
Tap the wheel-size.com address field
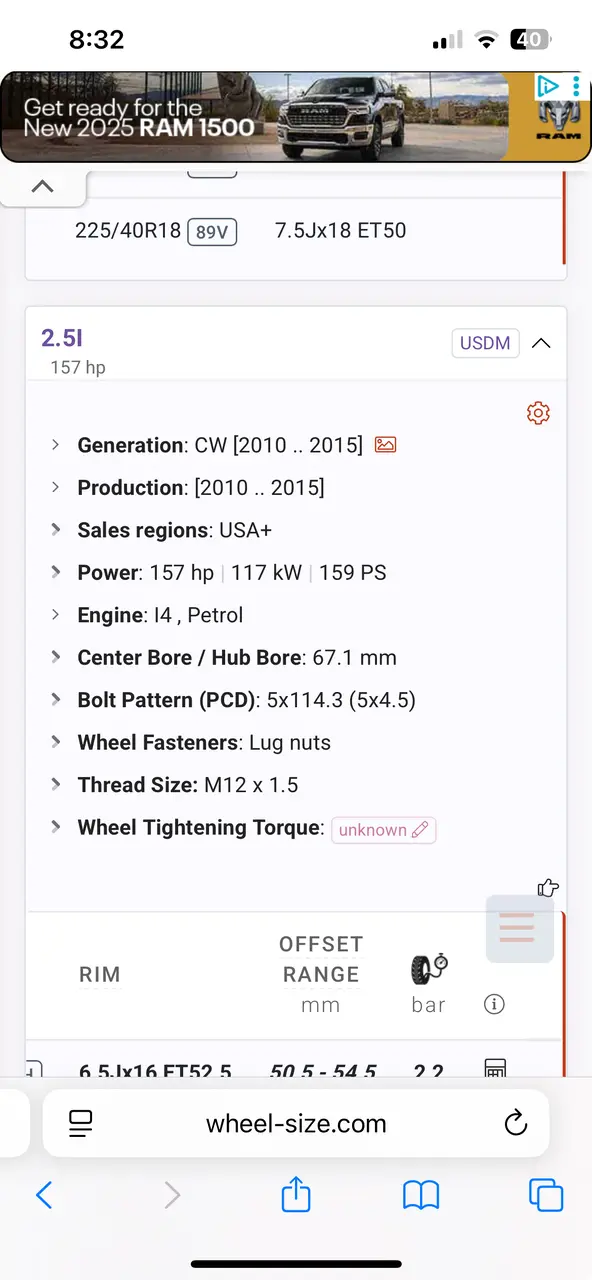(296, 1123)
